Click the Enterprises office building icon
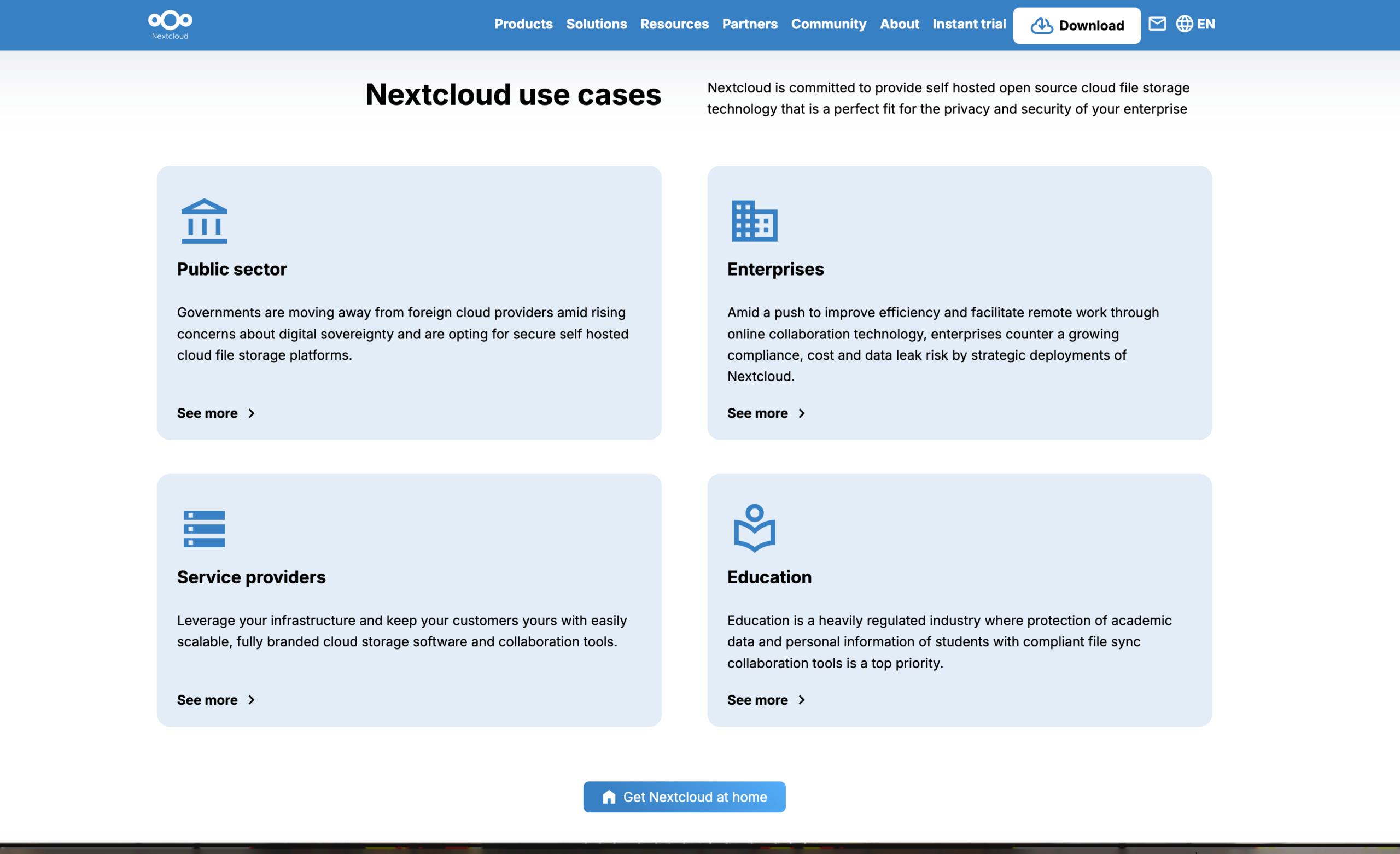 tap(754, 221)
